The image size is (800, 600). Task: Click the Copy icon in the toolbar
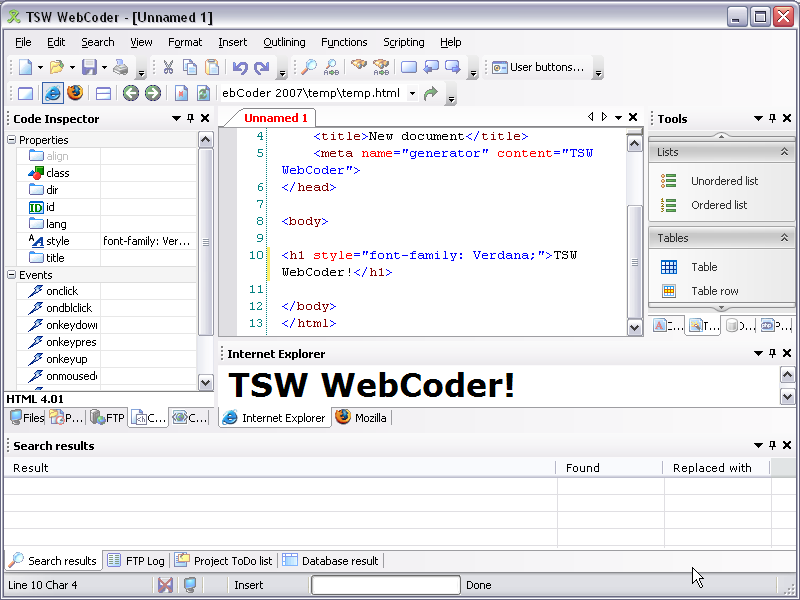[x=190, y=67]
